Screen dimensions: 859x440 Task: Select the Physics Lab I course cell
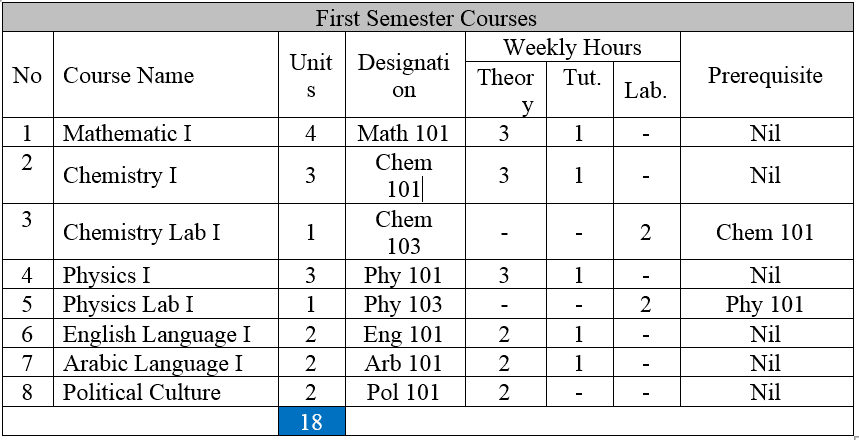pos(128,305)
